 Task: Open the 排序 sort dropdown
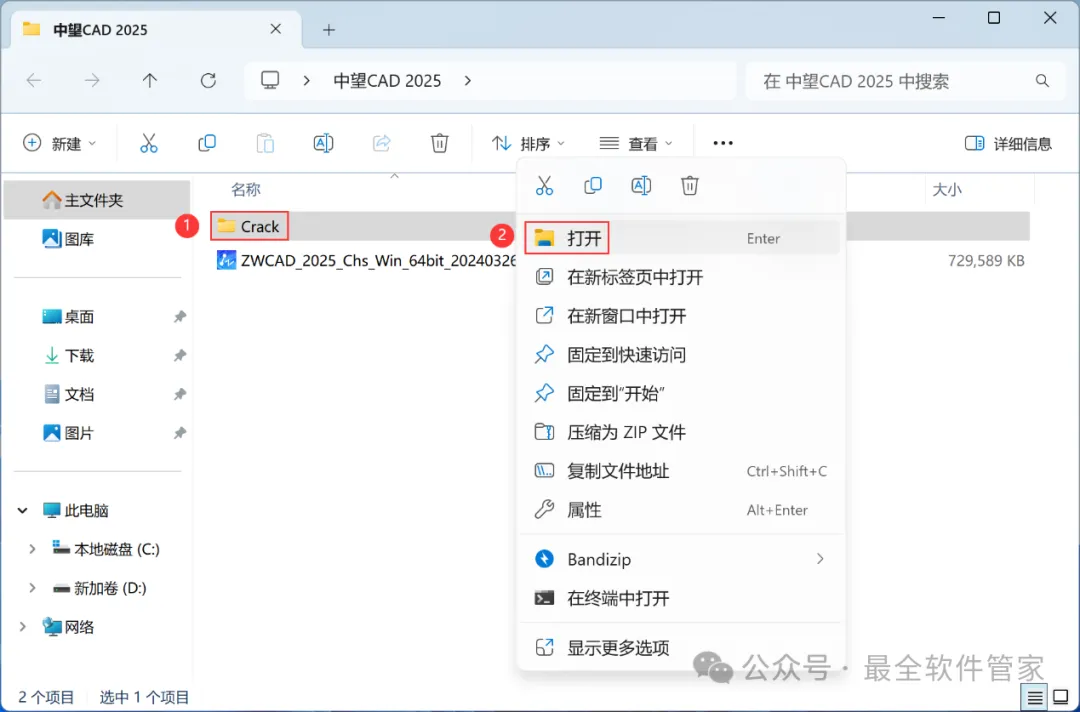tap(528, 143)
